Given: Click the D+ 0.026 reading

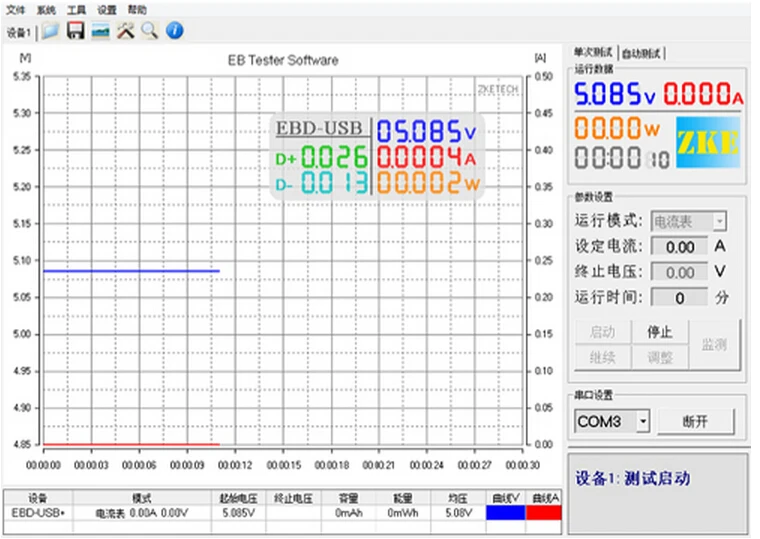Looking at the screenshot, I should (321, 158).
